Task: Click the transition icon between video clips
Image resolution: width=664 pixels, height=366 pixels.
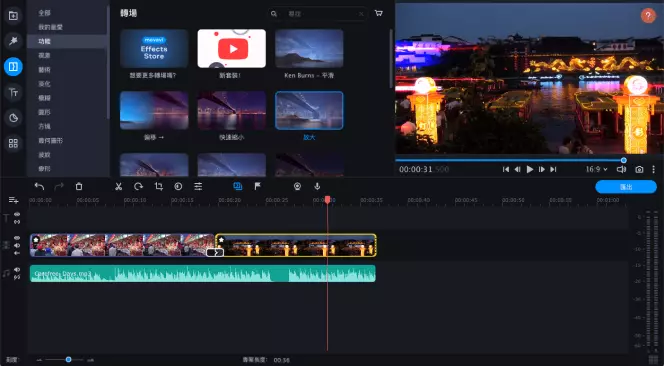Action: pyautogui.click(x=215, y=252)
